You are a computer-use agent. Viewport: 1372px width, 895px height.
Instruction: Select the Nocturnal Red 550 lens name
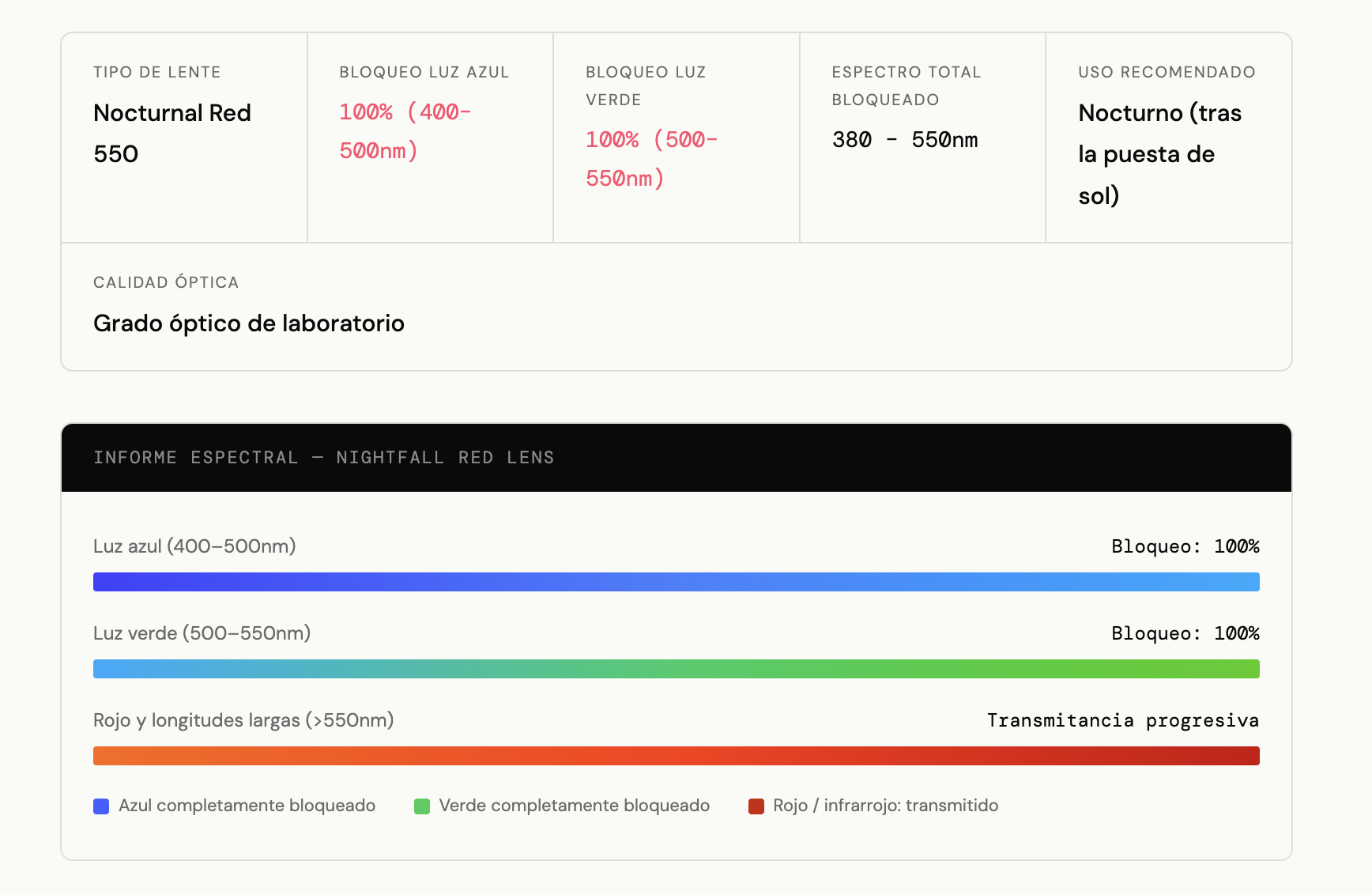[x=172, y=133]
